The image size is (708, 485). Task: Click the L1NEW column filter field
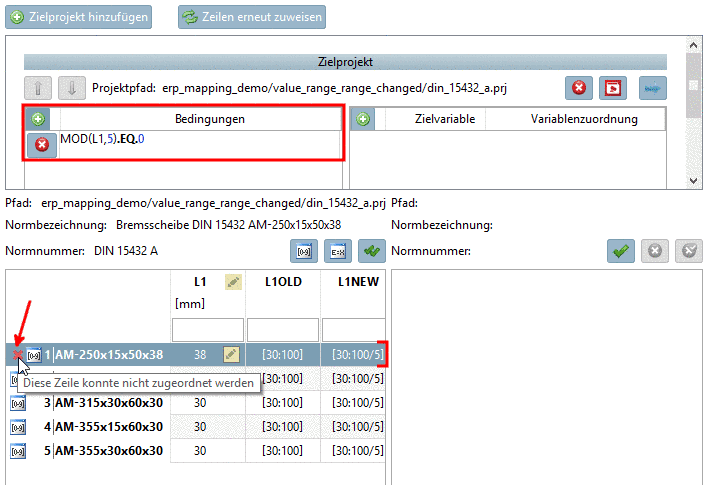click(354, 330)
